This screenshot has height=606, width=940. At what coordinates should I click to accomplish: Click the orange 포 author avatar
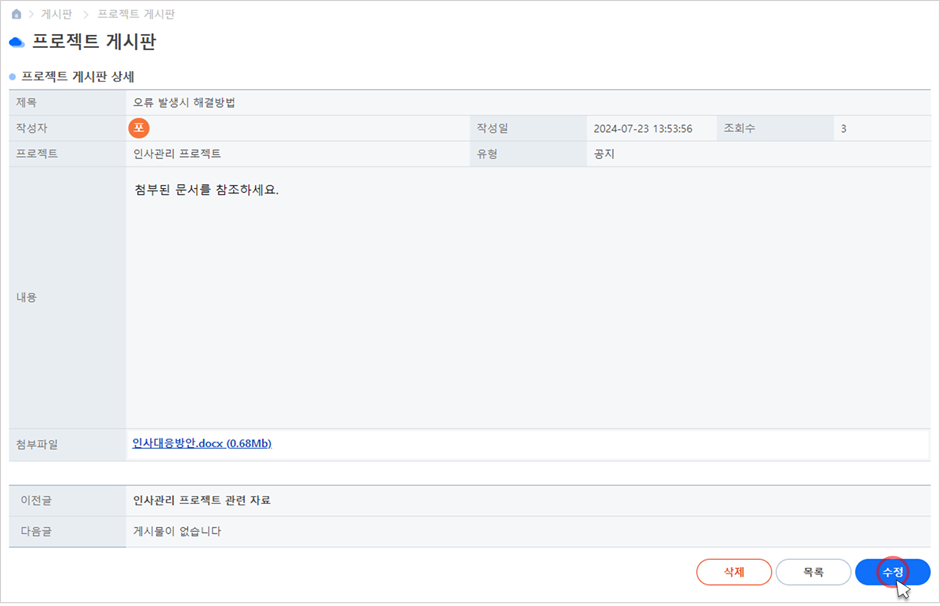tap(139, 128)
